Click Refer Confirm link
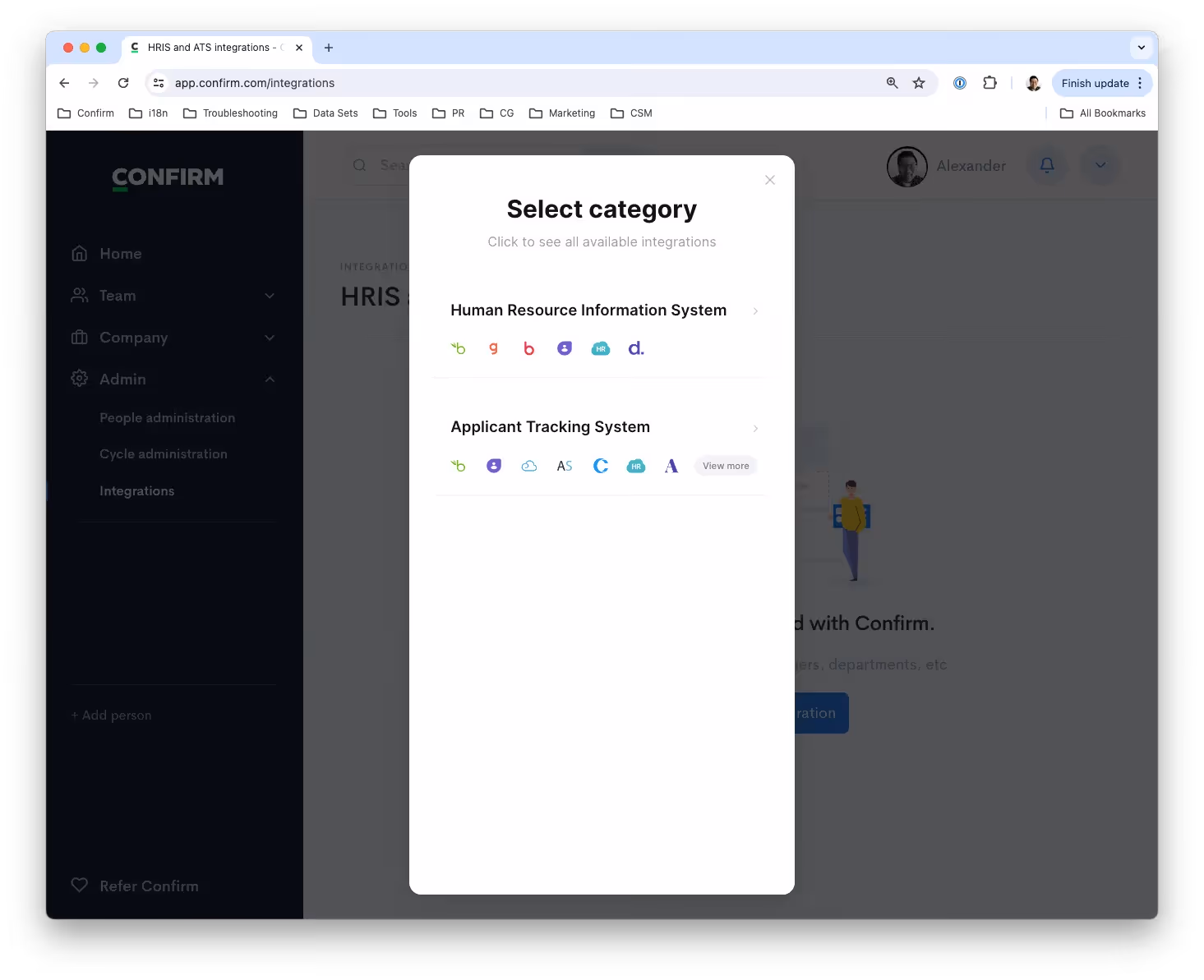 coord(149,886)
